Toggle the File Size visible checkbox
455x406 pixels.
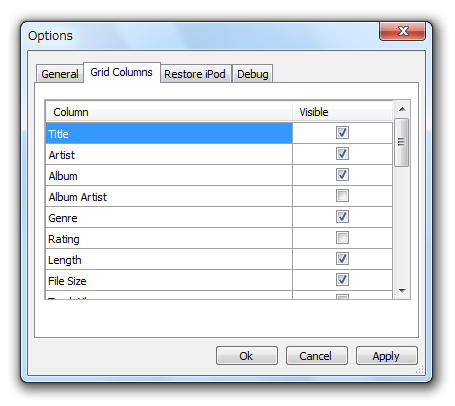[x=342, y=280]
